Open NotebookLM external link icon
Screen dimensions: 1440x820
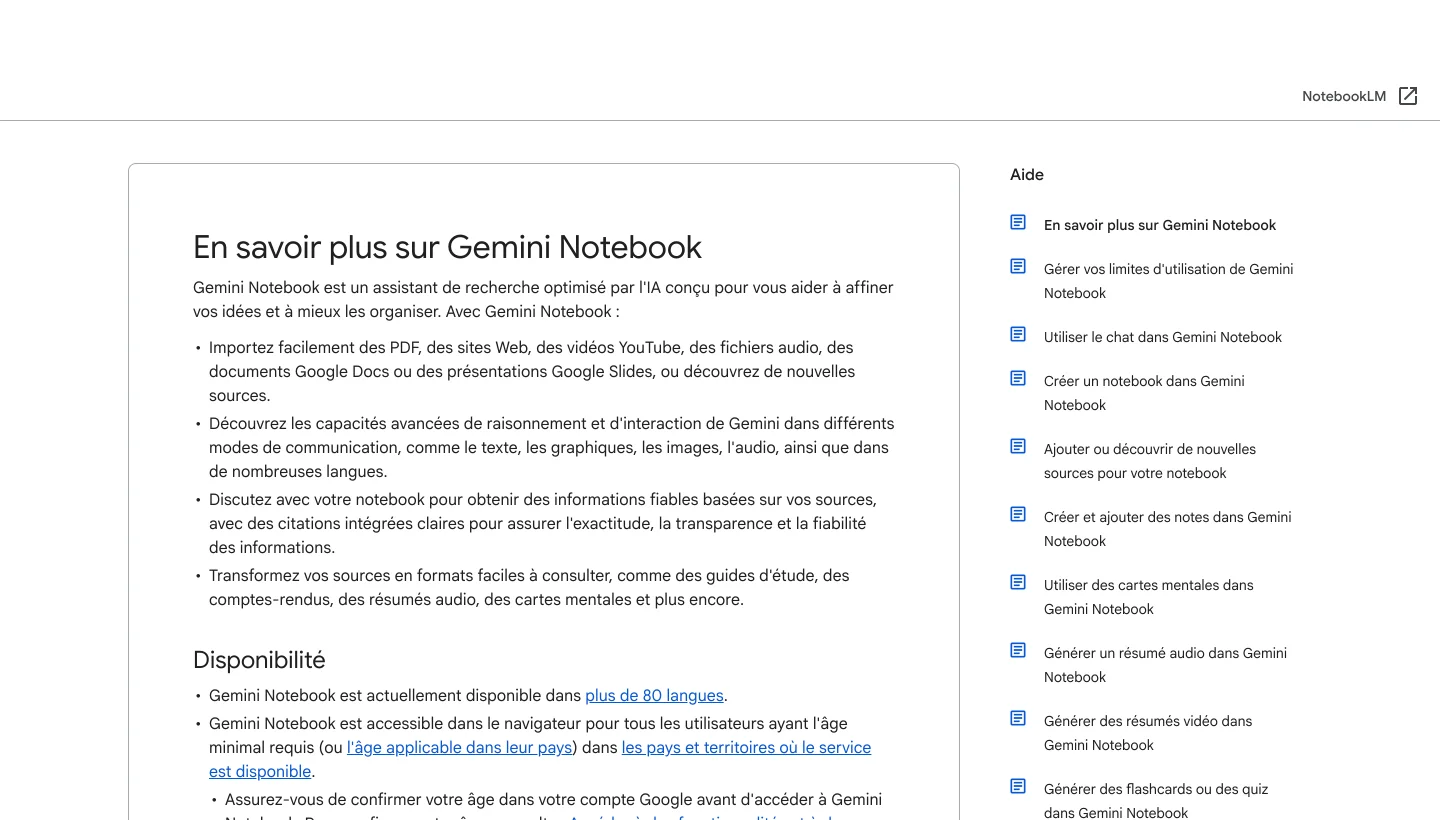click(x=1408, y=96)
